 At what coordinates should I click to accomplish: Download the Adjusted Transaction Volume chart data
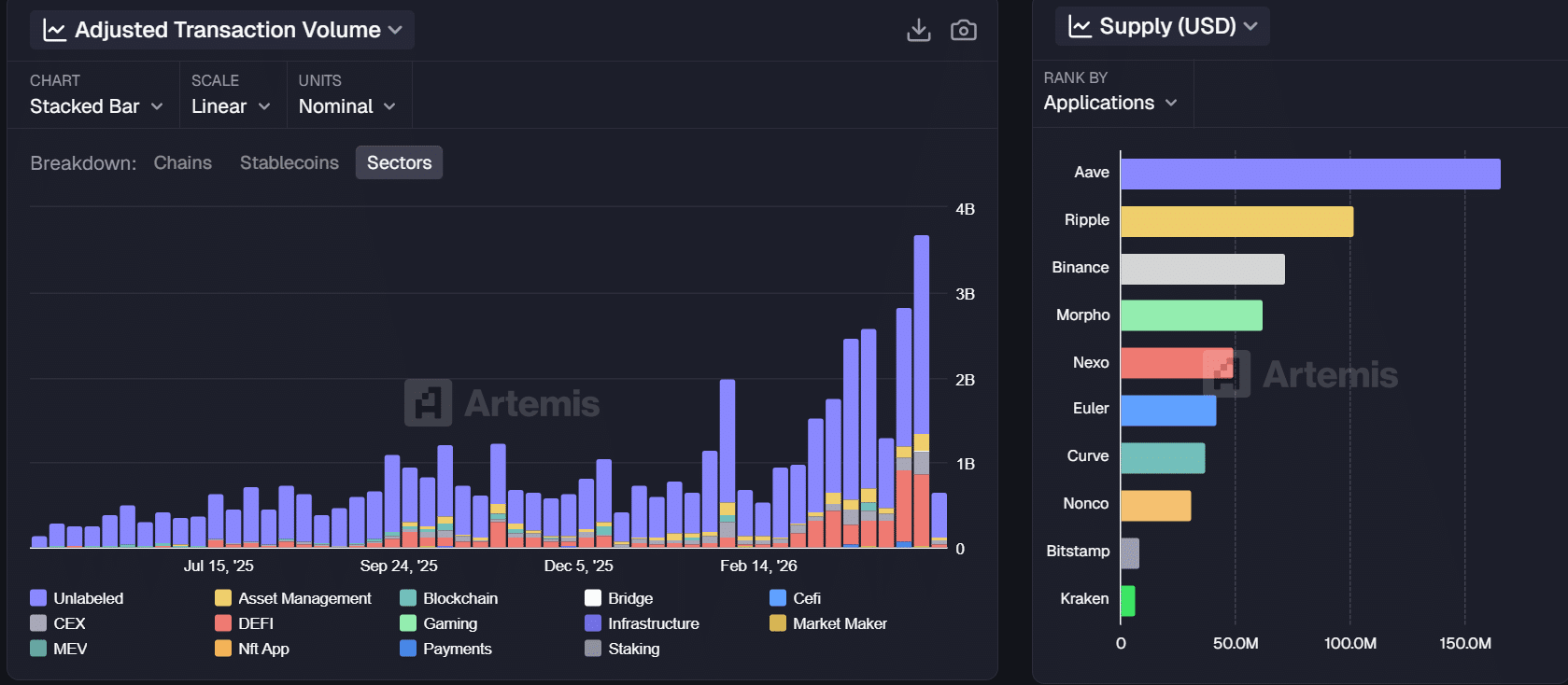(919, 30)
